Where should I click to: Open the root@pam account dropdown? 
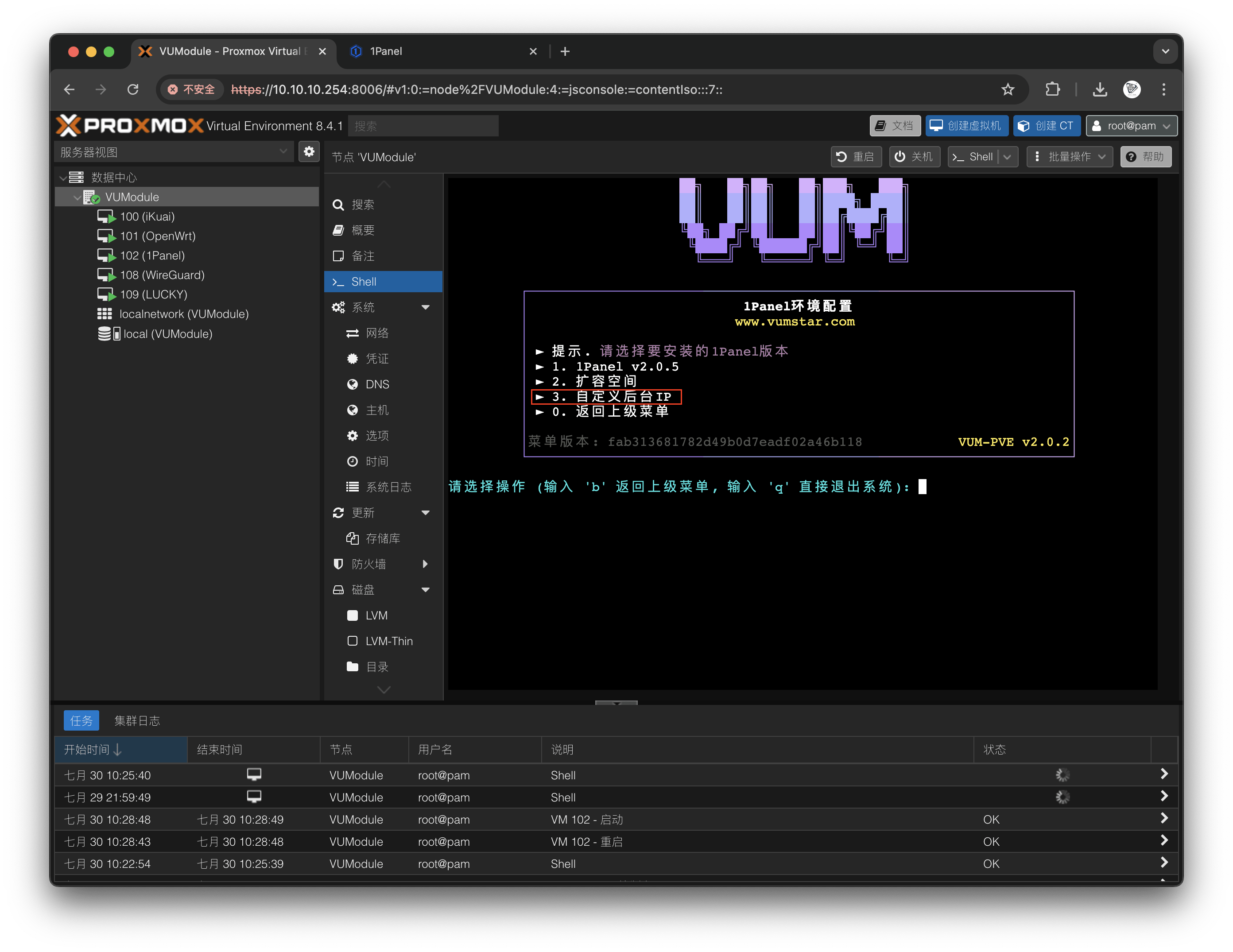point(1168,126)
